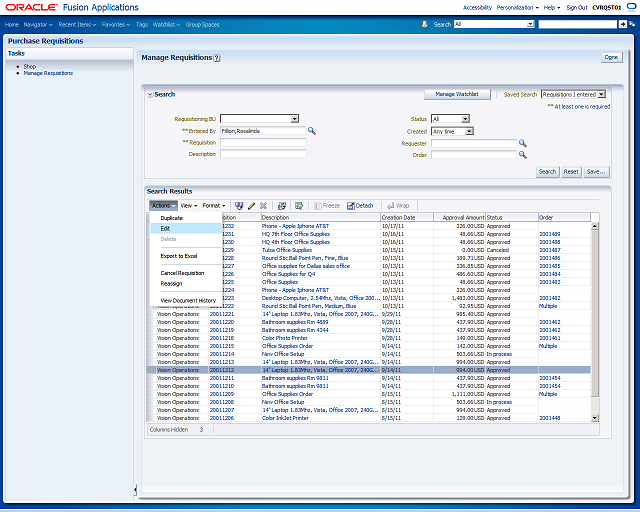Open requisition 20011221 link
The width and height of the screenshot is (640, 512).
[x=222, y=314]
